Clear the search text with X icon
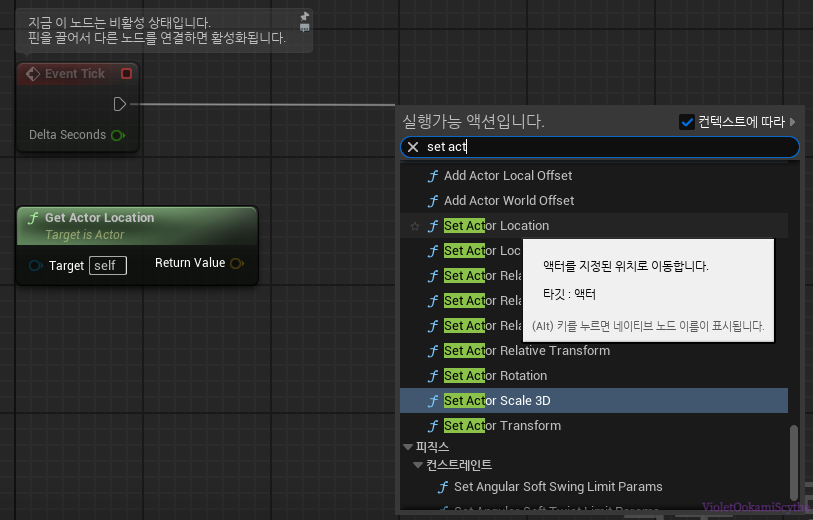The width and height of the screenshot is (813, 520). point(413,147)
